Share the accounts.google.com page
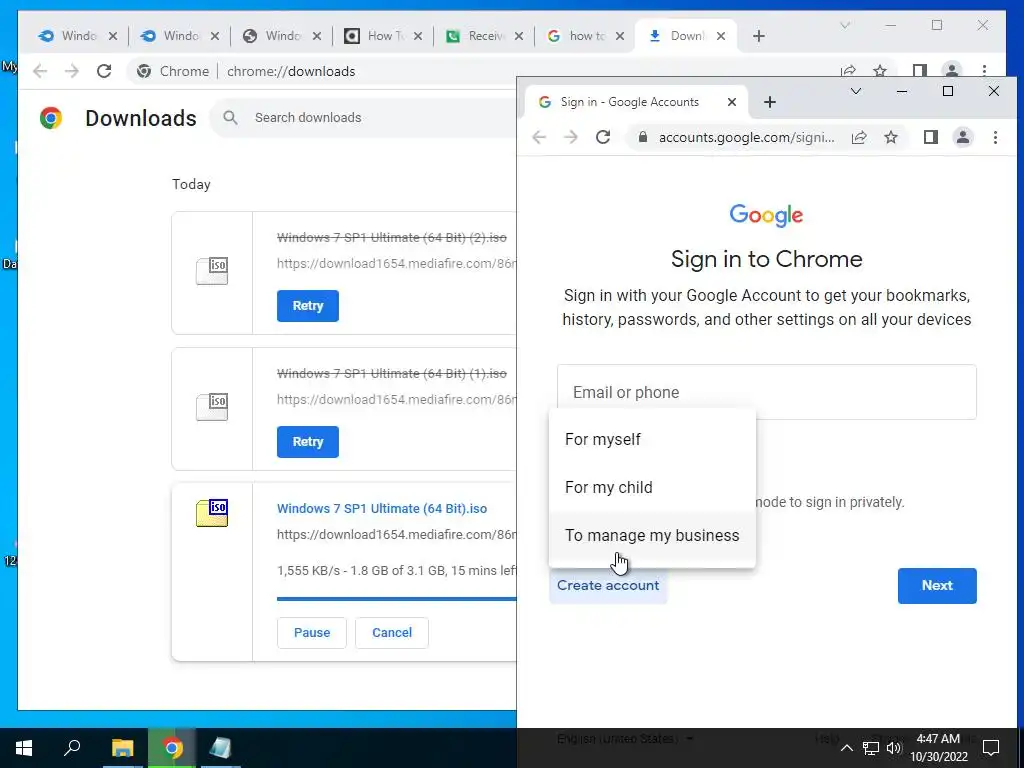The height and width of the screenshot is (768, 1024). click(x=859, y=137)
